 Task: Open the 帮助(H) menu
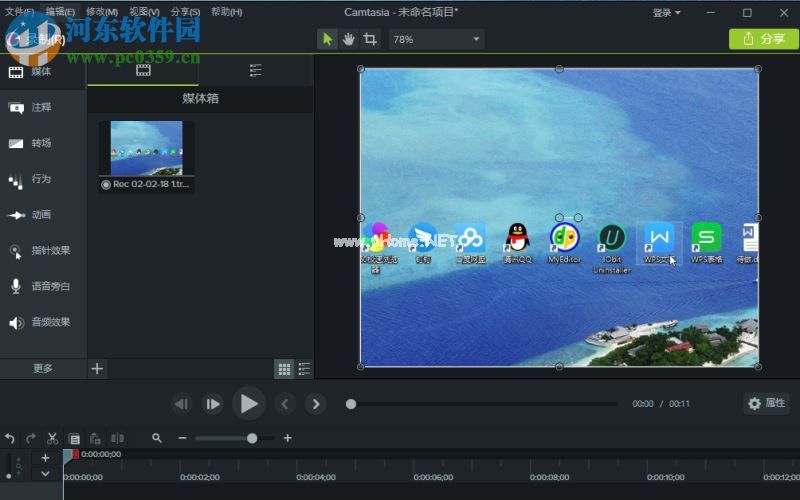pyautogui.click(x=226, y=12)
